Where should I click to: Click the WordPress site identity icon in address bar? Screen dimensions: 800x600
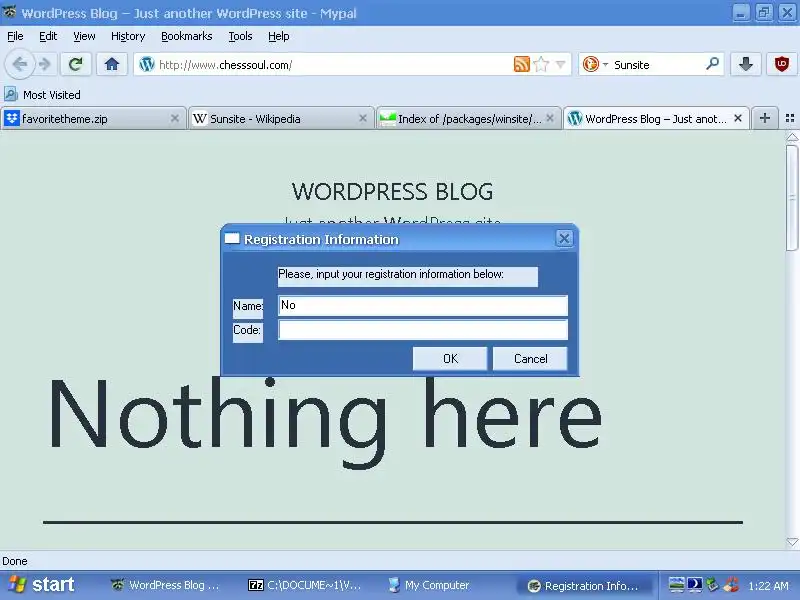147,64
